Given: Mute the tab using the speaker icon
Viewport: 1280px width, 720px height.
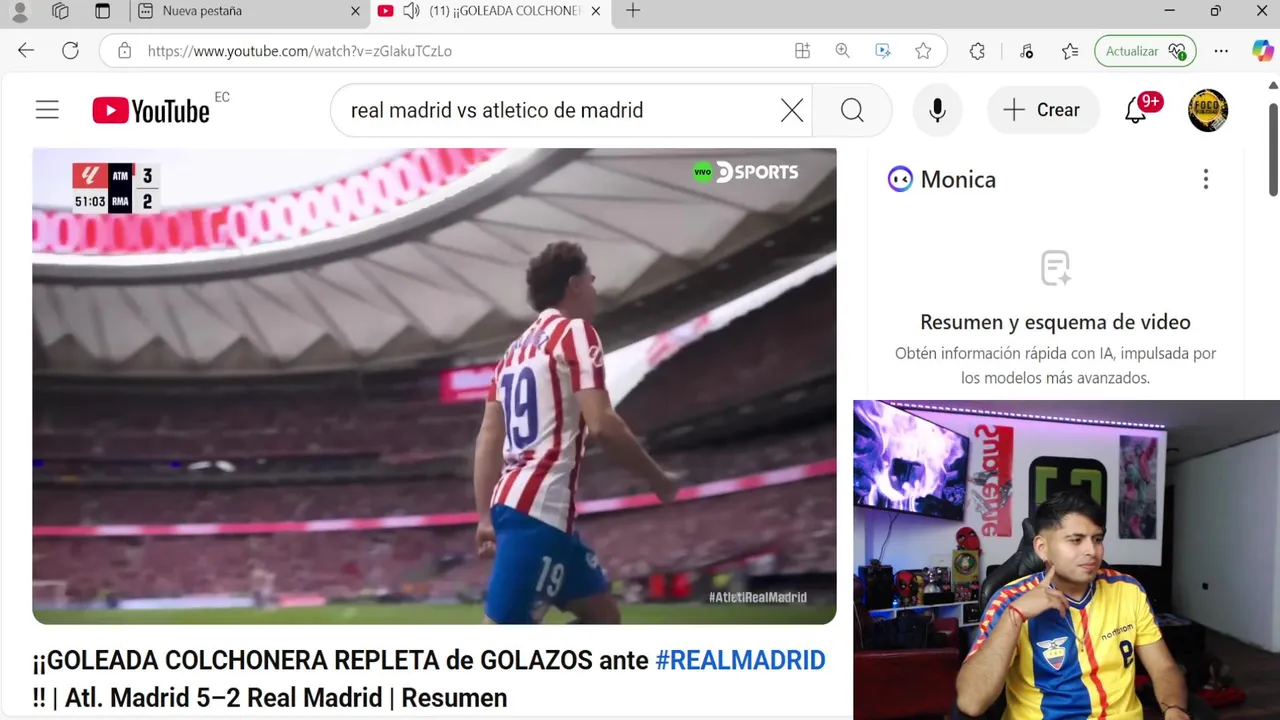Looking at the screenshot, I should 411,11.
